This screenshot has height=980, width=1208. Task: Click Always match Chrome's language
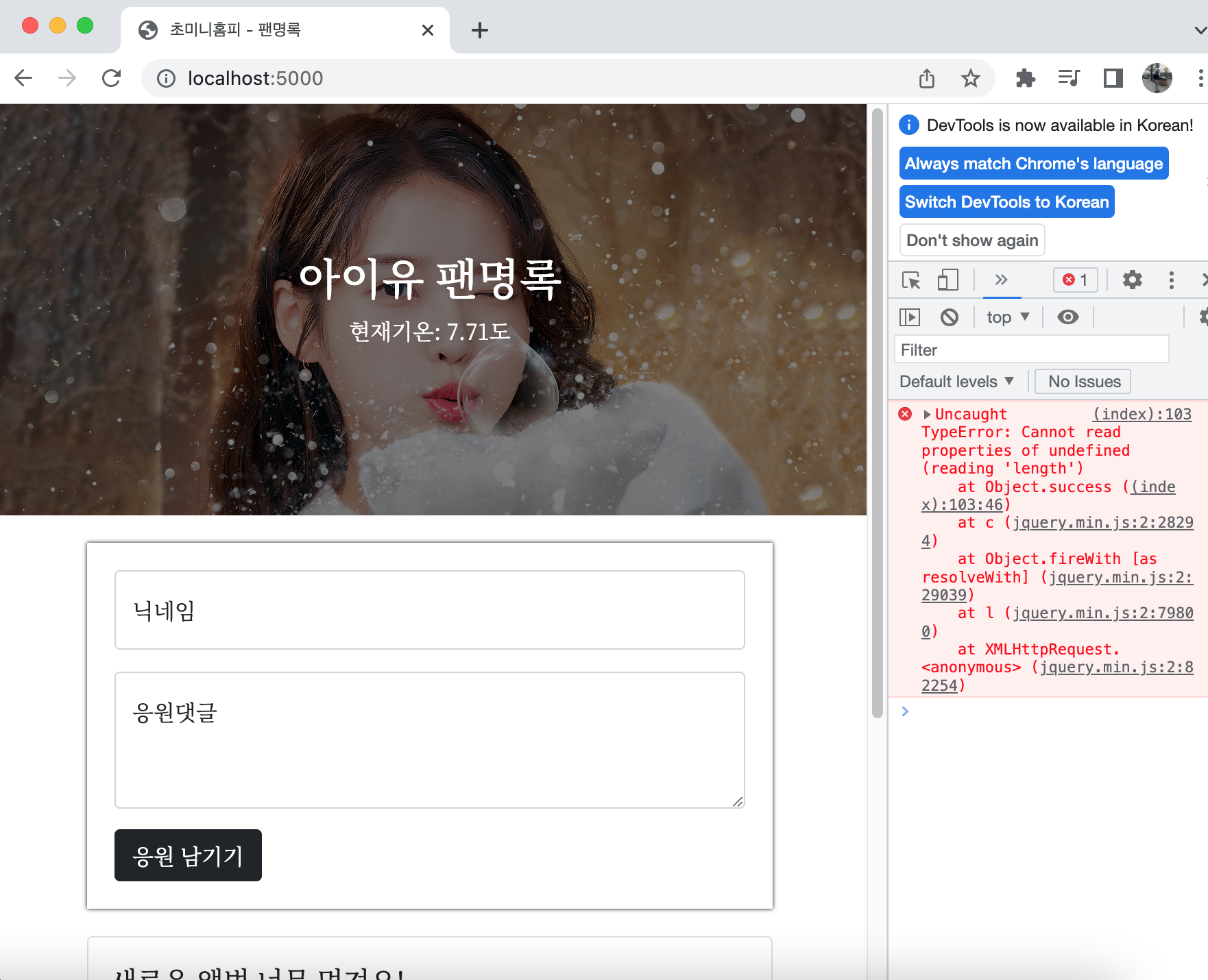pos(1033,164)
